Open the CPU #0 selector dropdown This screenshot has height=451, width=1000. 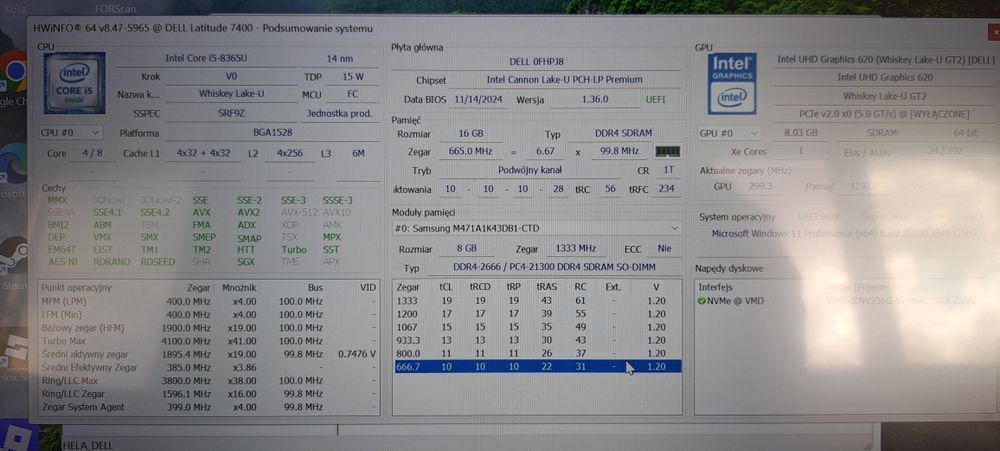point(70,133)
